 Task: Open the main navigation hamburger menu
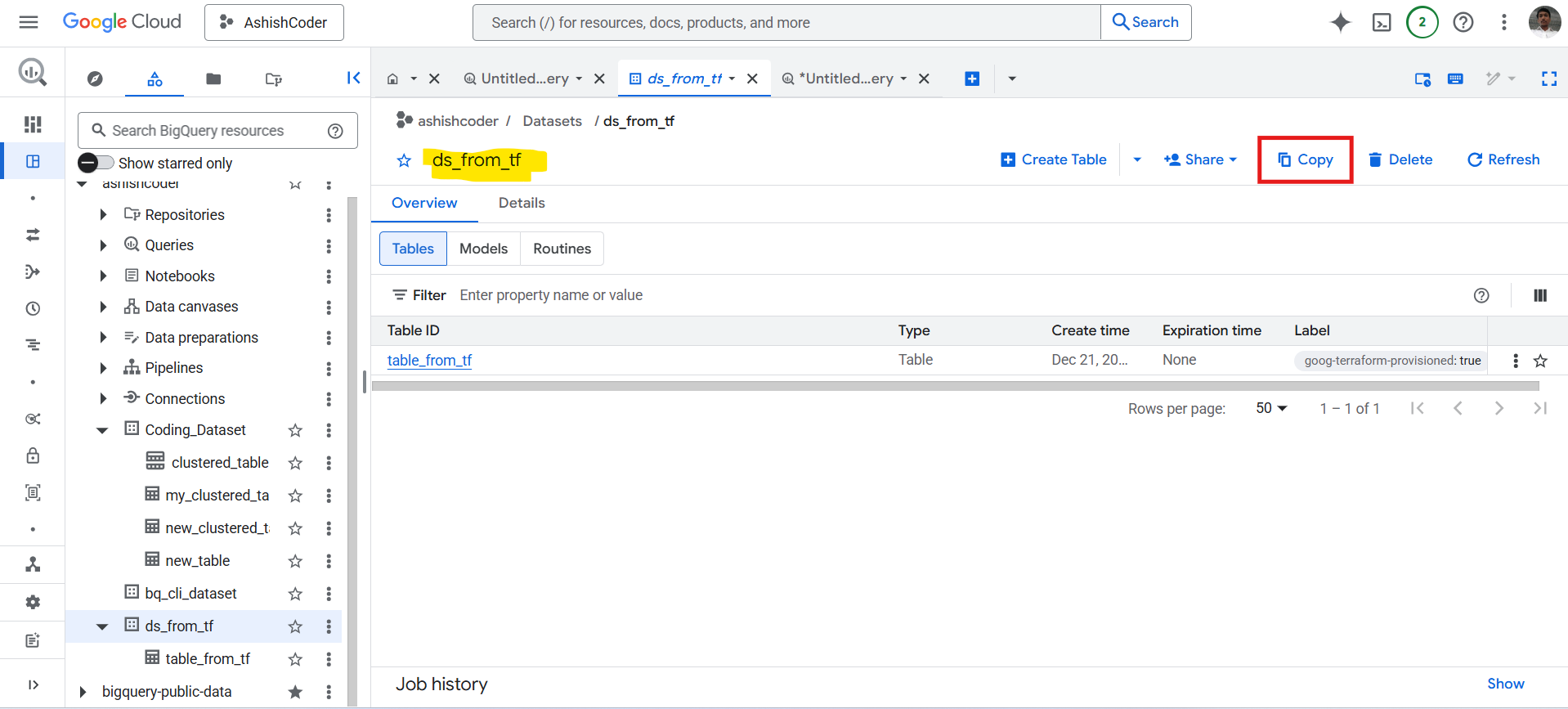29,22
